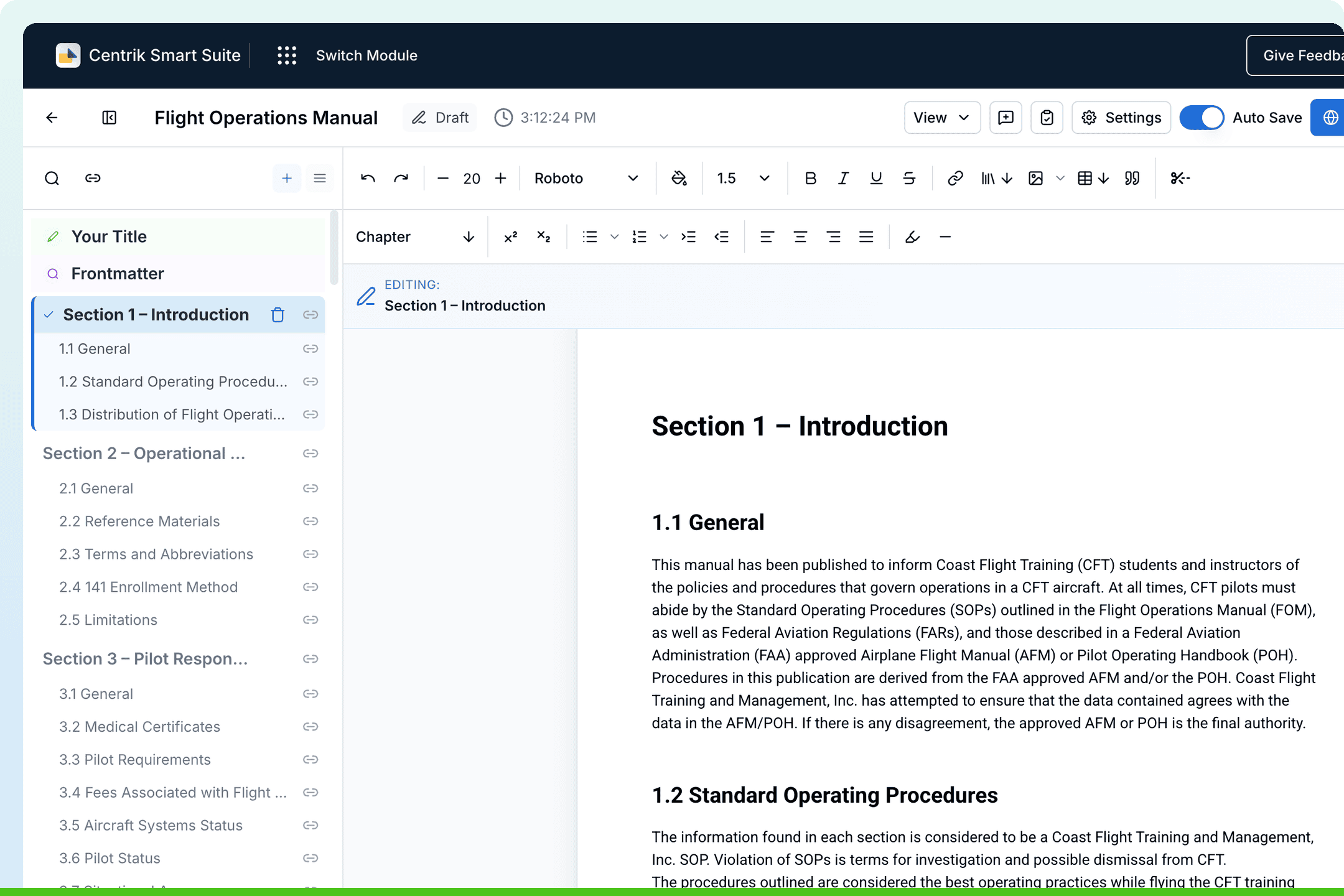Add a new section with plus icon
The image size is (1344, 896).
coord(287,179)
